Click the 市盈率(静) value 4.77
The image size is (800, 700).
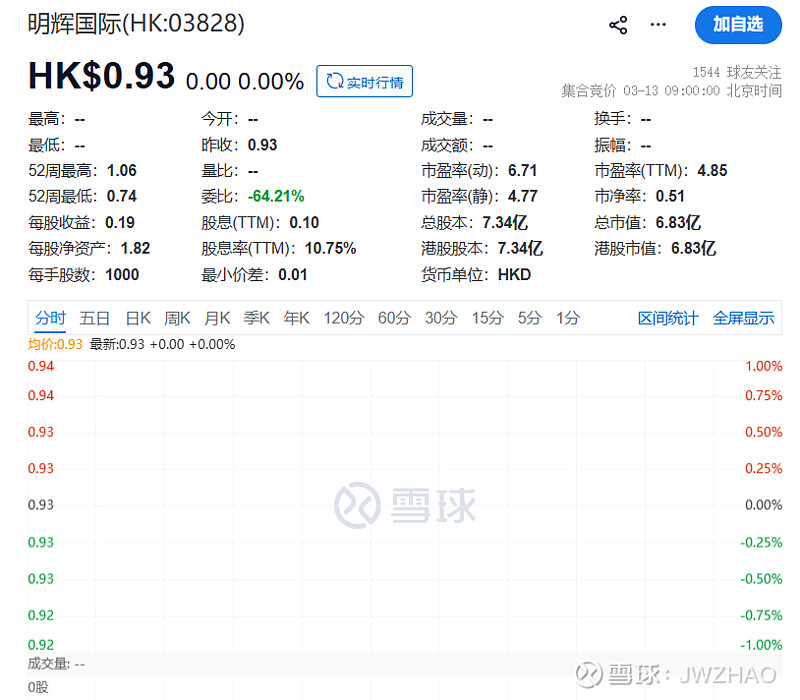522,196
